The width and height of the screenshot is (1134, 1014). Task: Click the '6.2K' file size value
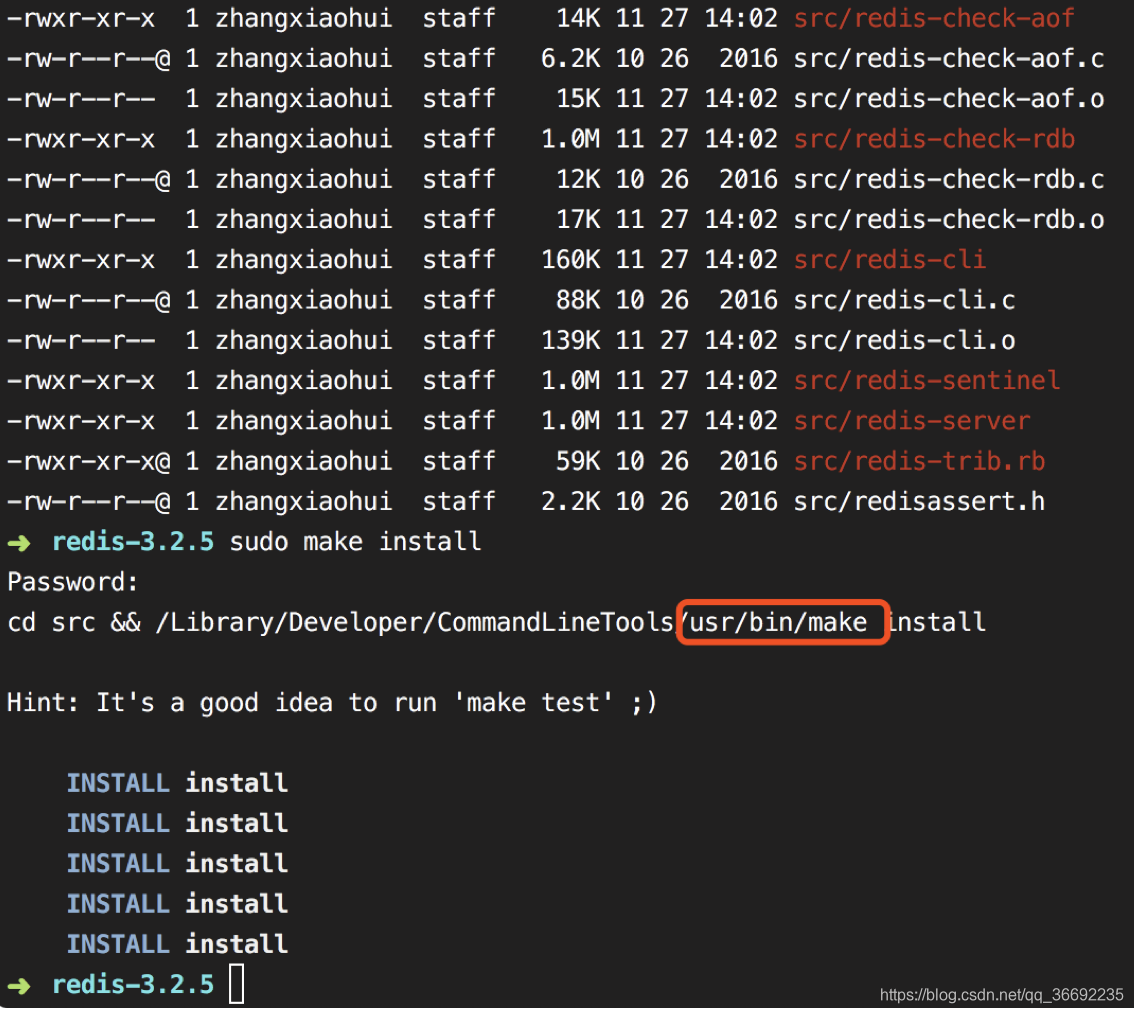[x=570, y=59]
